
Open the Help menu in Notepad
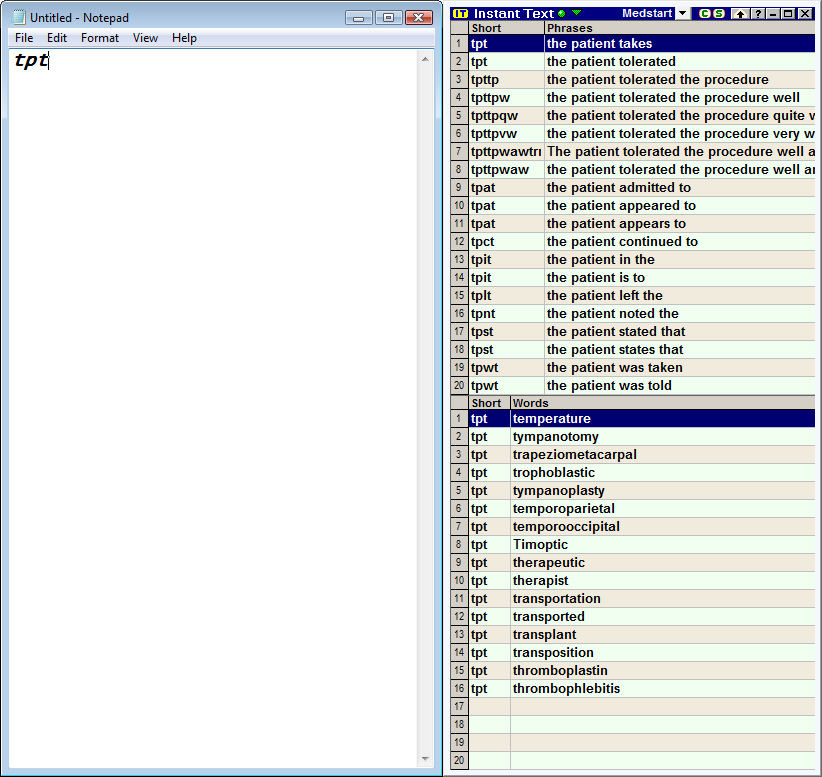coord(184,38)
